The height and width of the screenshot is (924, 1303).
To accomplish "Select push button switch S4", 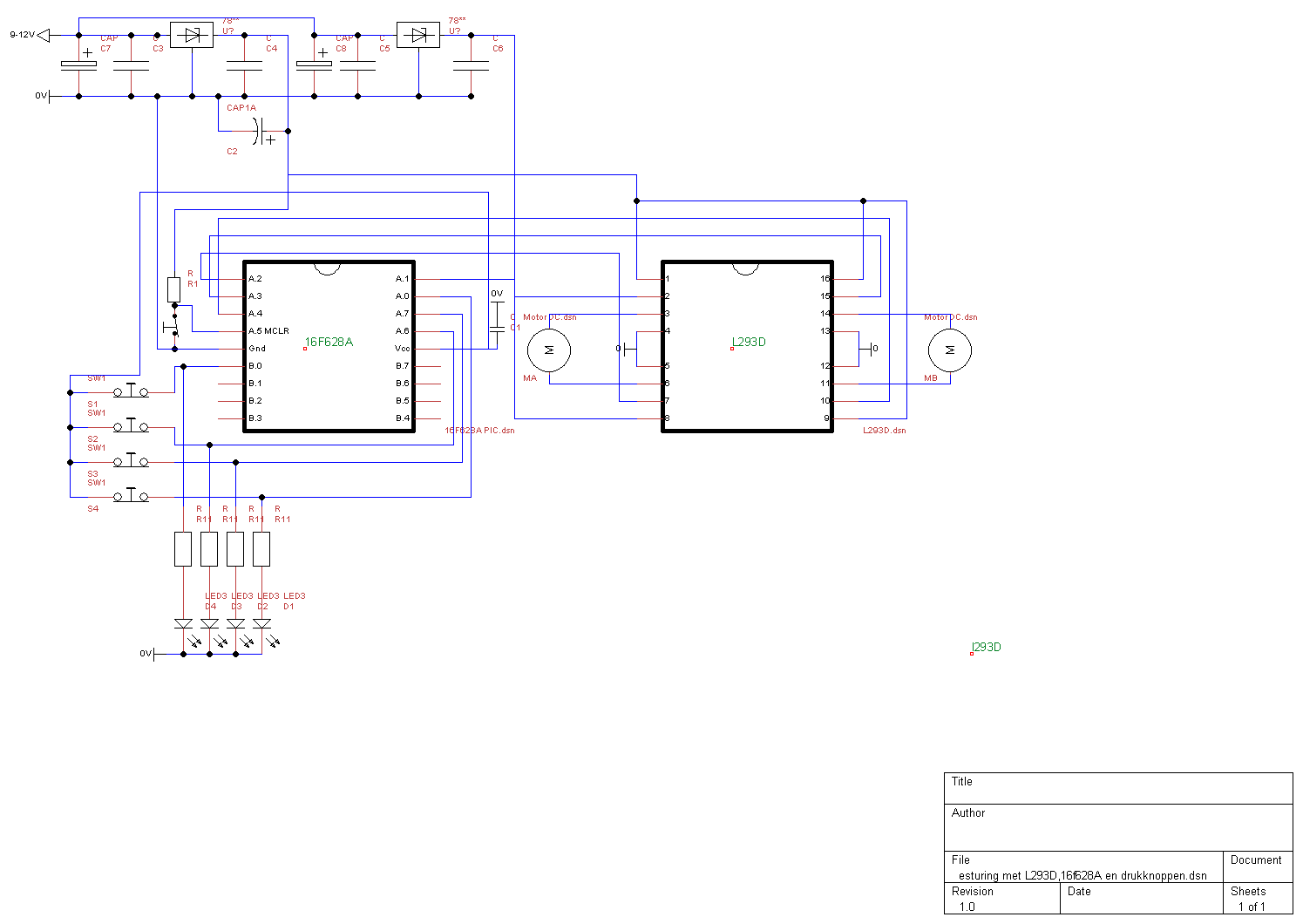I will [131, 496].
